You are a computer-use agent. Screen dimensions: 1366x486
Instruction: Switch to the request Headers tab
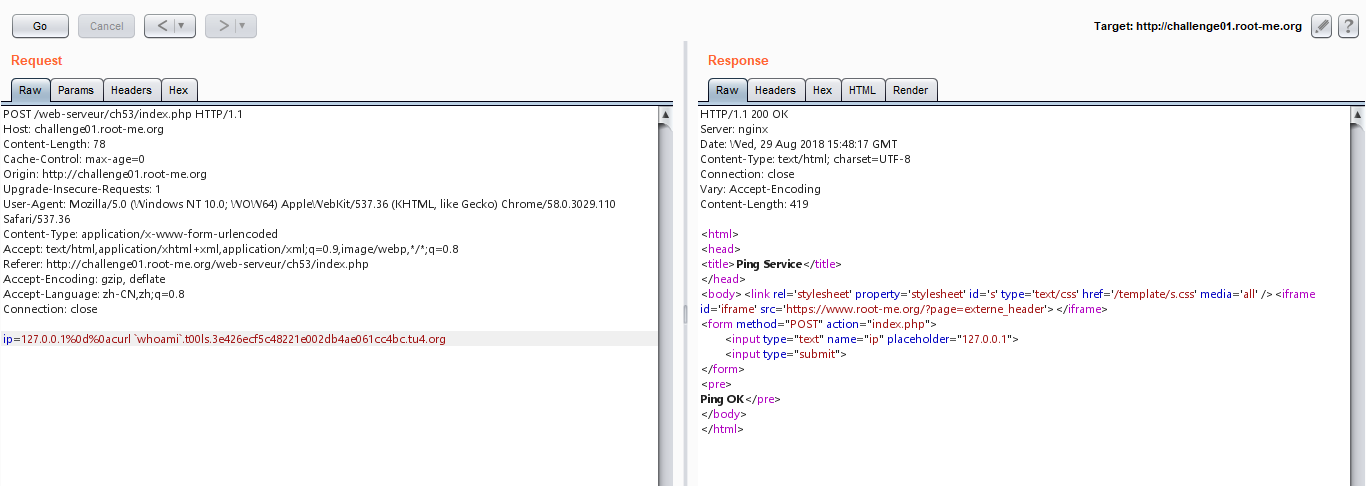131,90
